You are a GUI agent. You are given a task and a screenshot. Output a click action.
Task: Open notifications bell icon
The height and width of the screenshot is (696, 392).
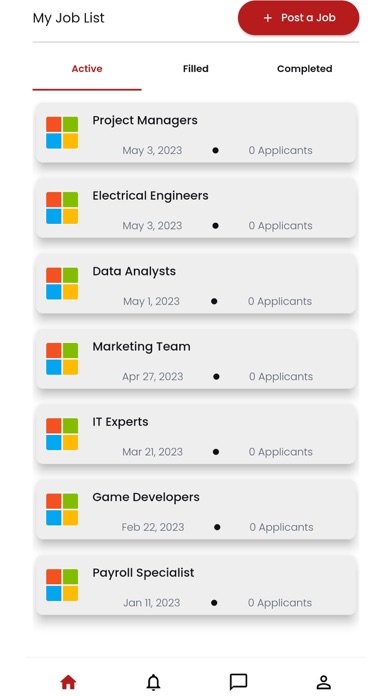[x=153, y=682]
